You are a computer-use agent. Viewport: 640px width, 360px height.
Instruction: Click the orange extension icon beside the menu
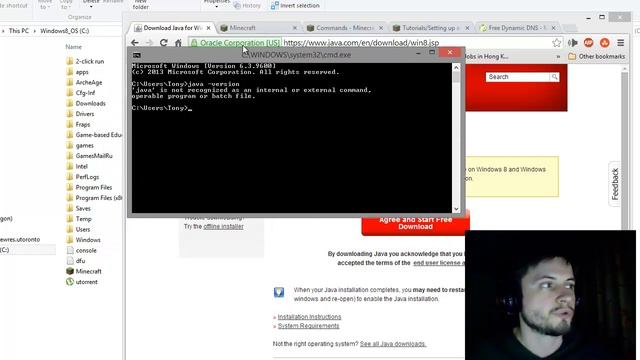pos(604,42)
